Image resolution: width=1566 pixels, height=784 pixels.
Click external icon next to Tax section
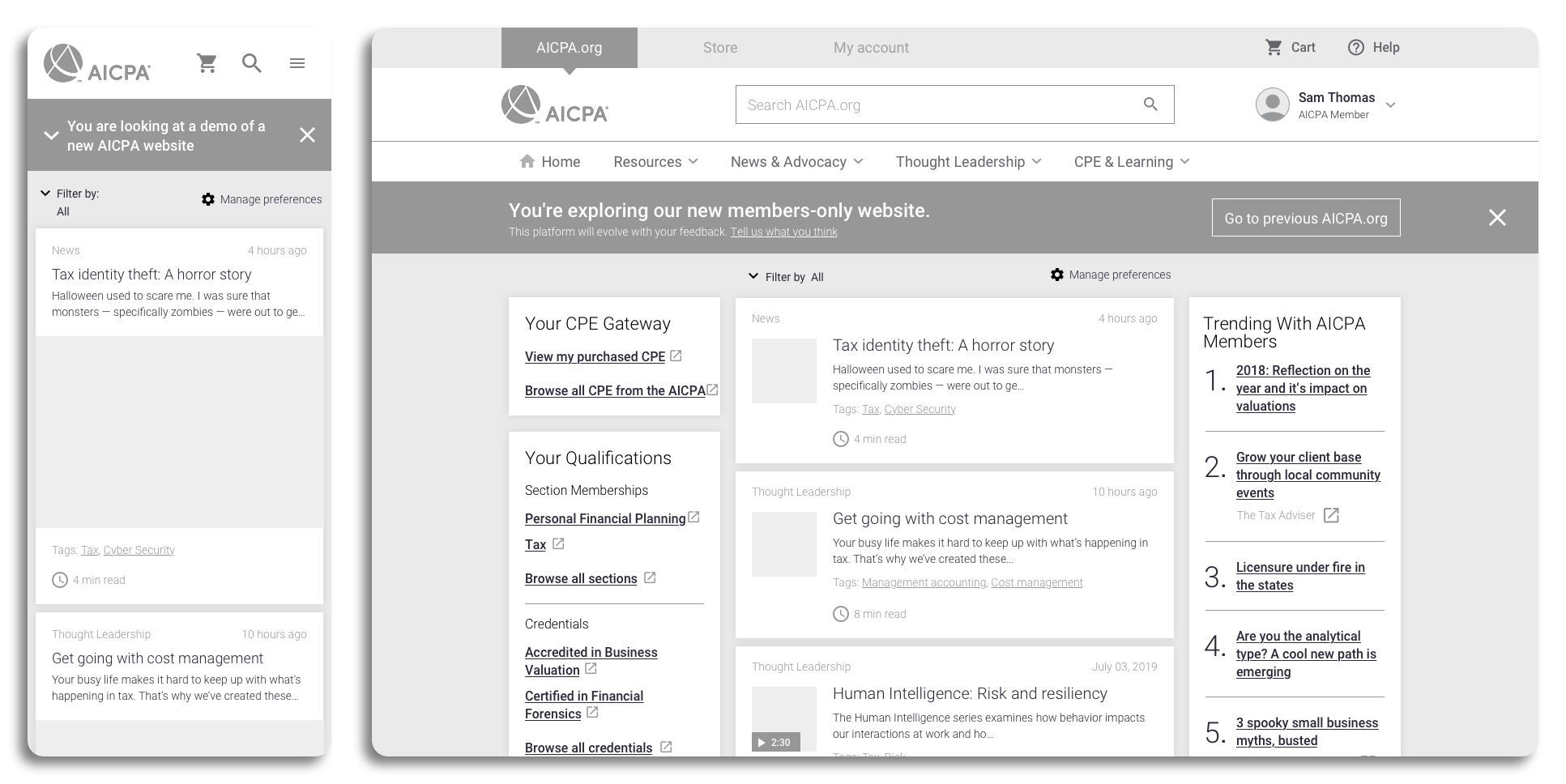point(558,543)
